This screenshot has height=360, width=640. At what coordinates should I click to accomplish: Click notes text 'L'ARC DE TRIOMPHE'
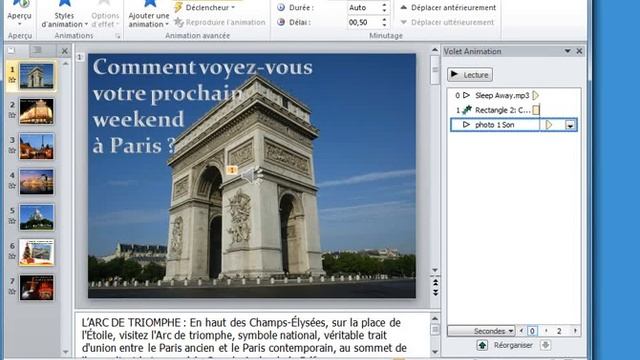click(x=131, y=322)
